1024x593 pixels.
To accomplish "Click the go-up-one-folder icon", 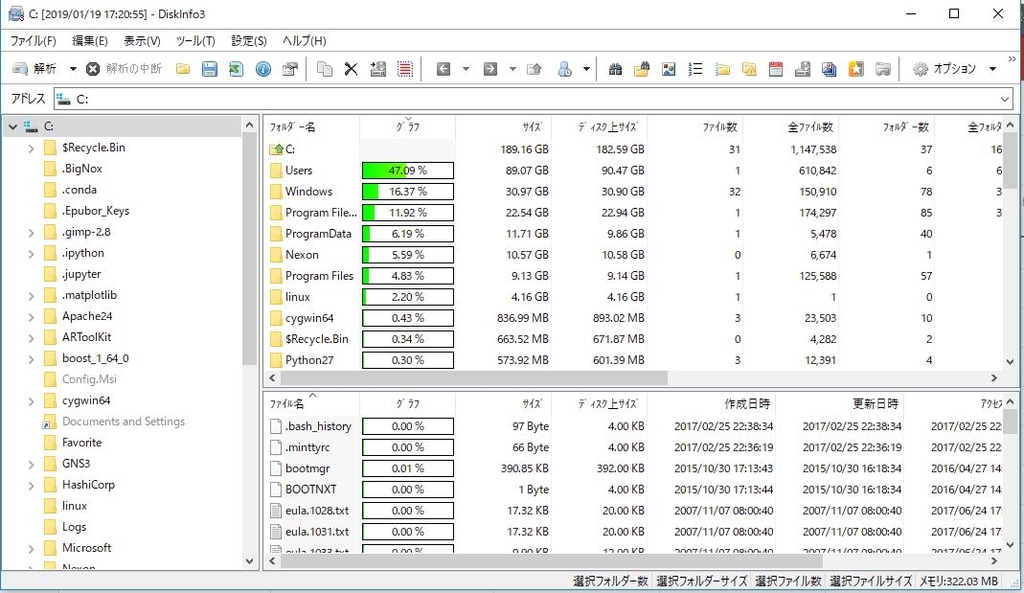I will point(534,69).
